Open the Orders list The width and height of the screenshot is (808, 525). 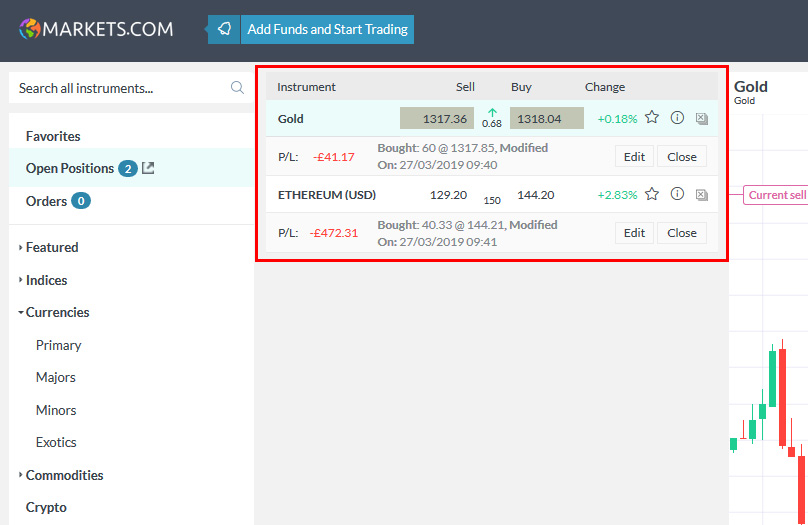coord(46,201)
